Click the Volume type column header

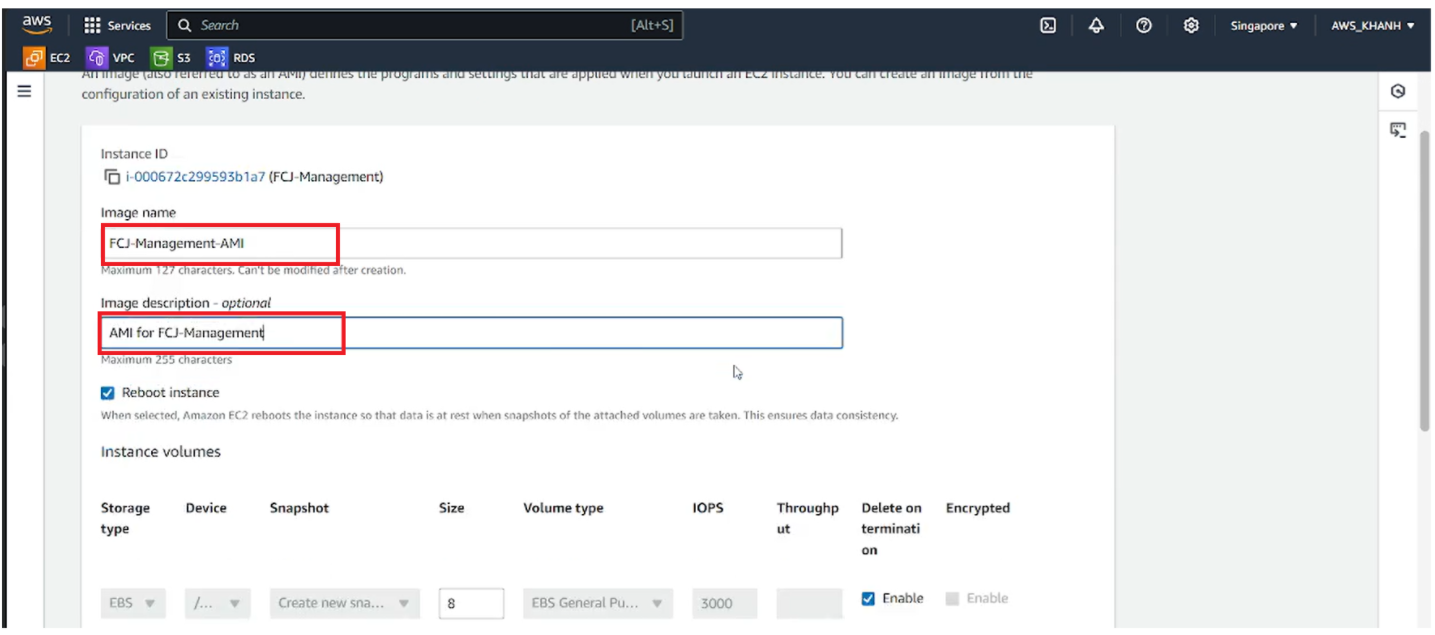[563, 508]
